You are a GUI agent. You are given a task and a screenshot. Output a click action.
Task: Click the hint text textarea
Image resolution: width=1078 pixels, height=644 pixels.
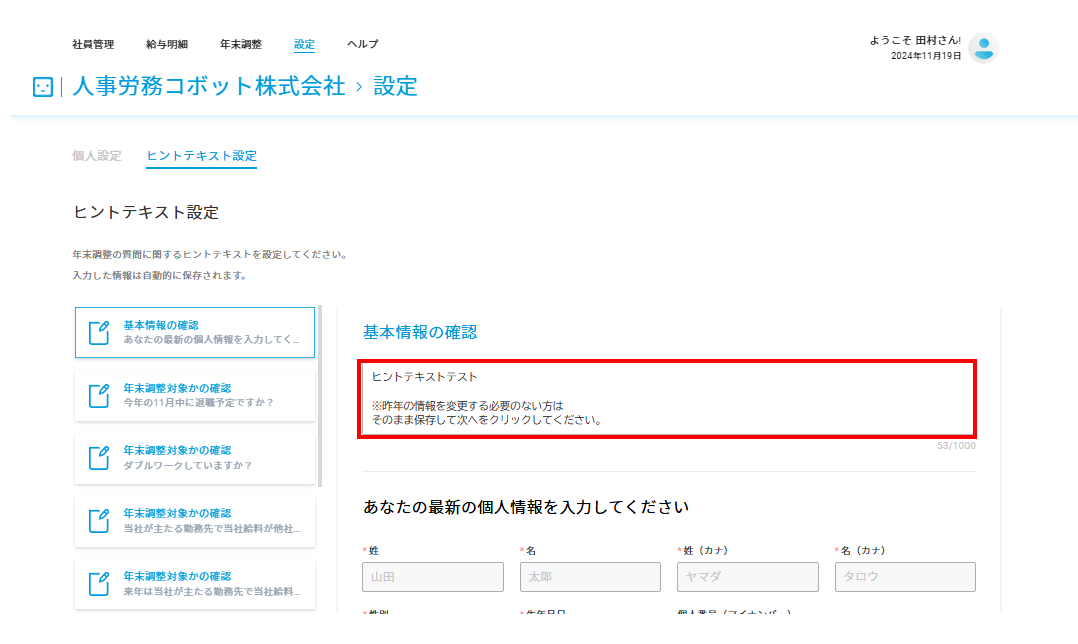click(x=668, y=399)
